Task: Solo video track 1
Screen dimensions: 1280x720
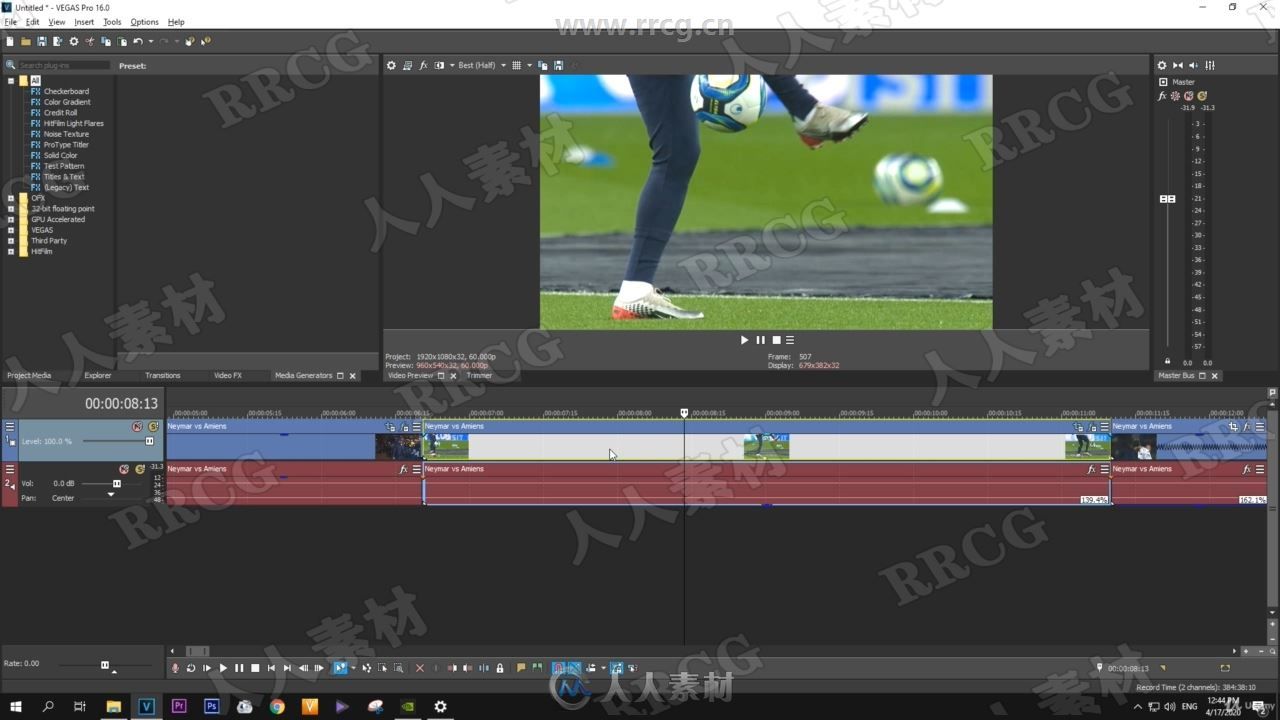Action: click(153, 427)
